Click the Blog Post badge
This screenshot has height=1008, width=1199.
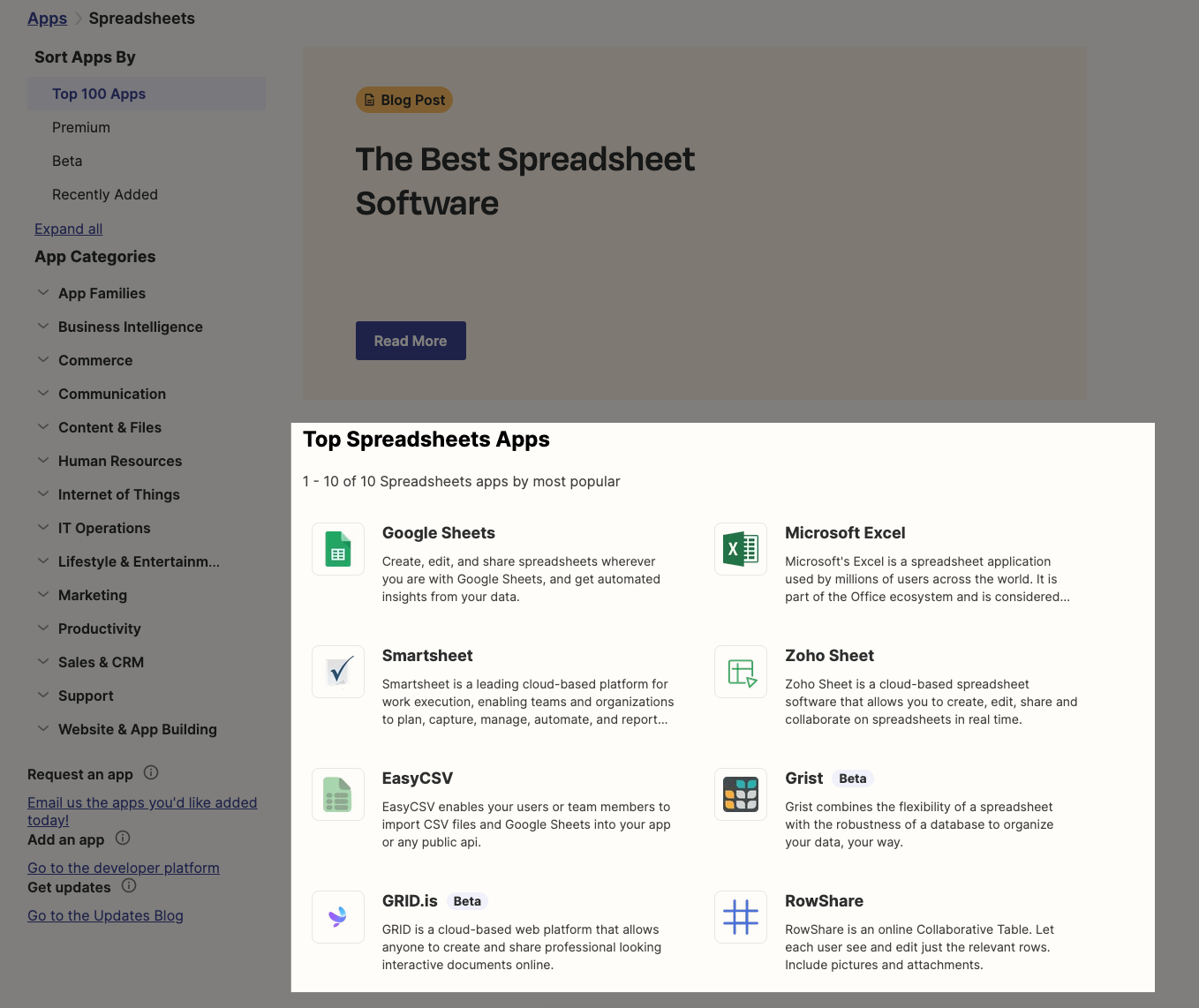pos(404,100)
